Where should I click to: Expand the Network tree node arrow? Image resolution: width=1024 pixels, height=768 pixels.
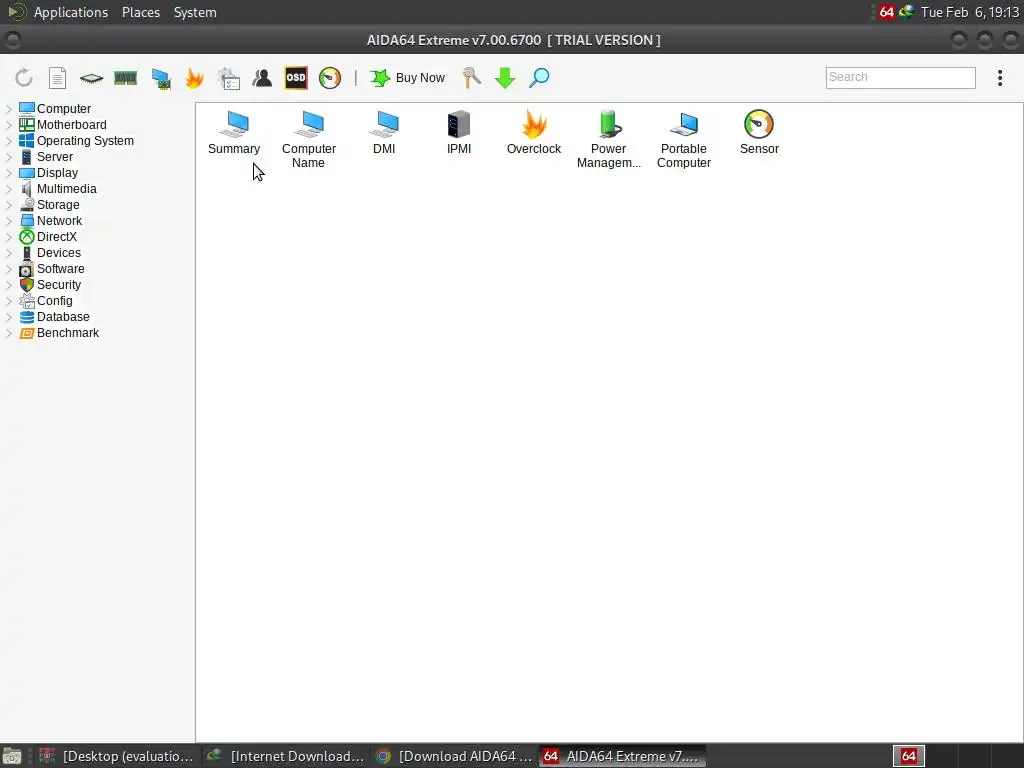9,221
